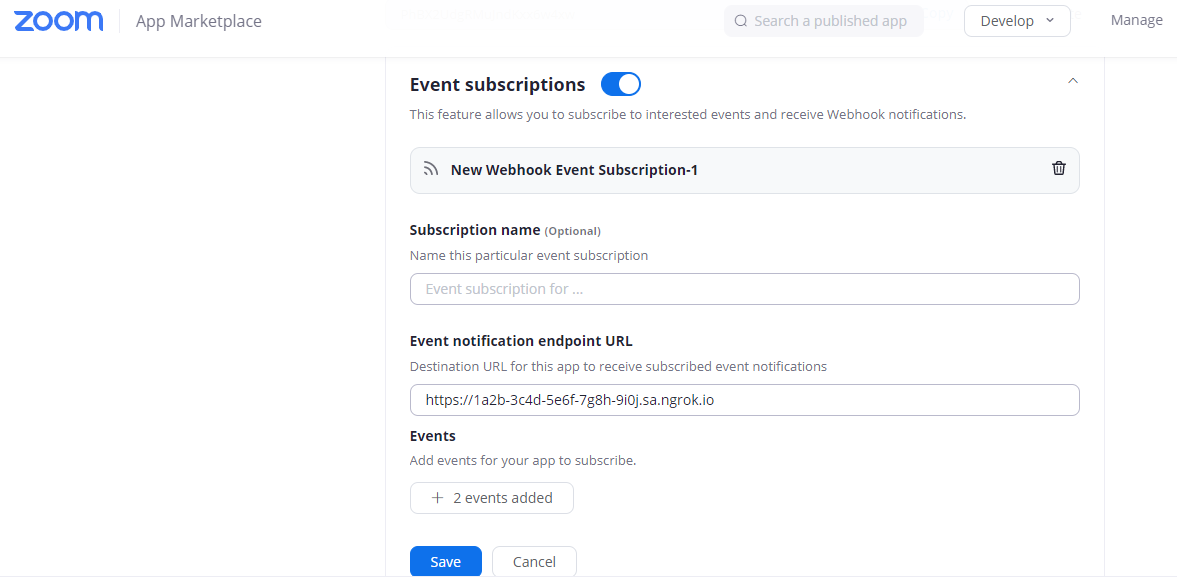Screen dimensions: 1177x580
Task: Click the Subscription name input field
Action: pos(744,288)
